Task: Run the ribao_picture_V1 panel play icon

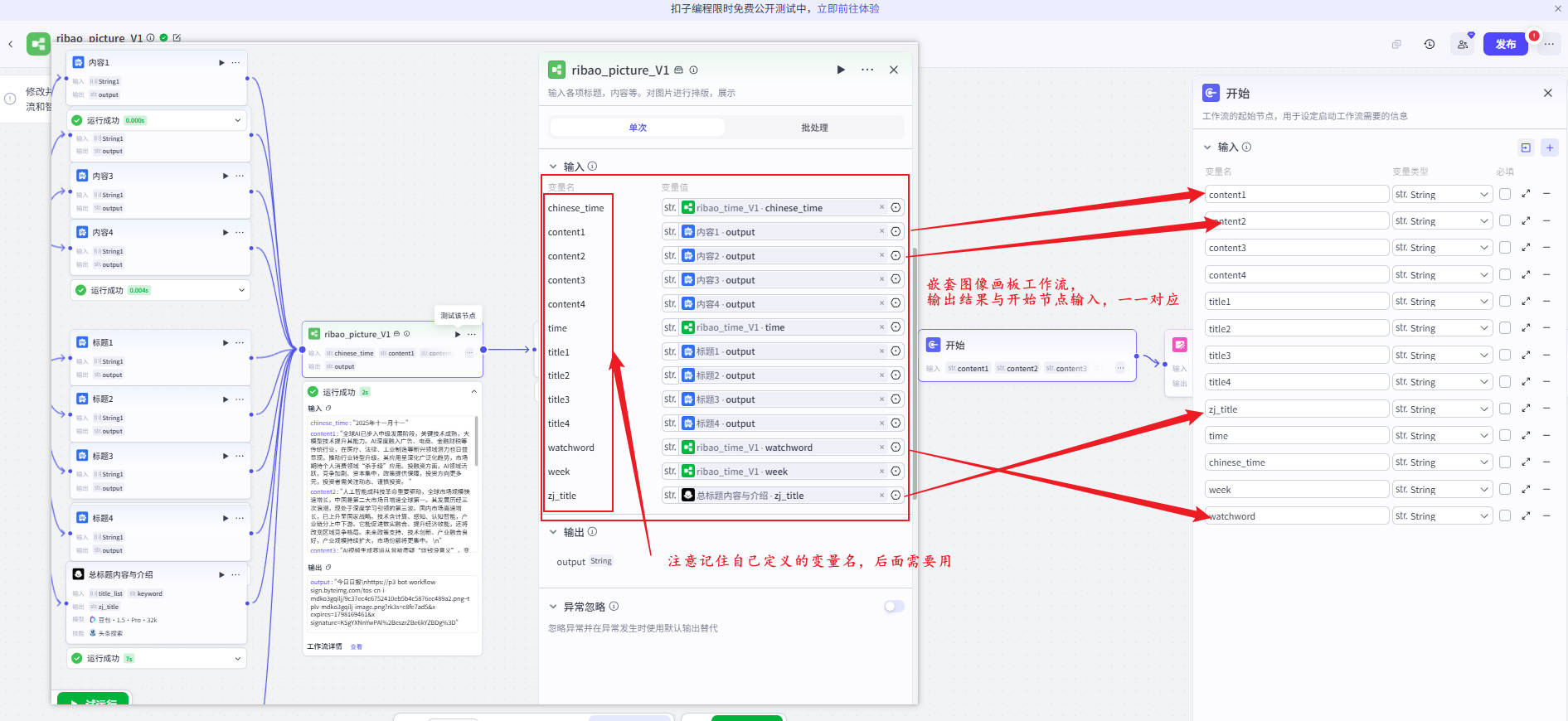Action: pos(841,70)
